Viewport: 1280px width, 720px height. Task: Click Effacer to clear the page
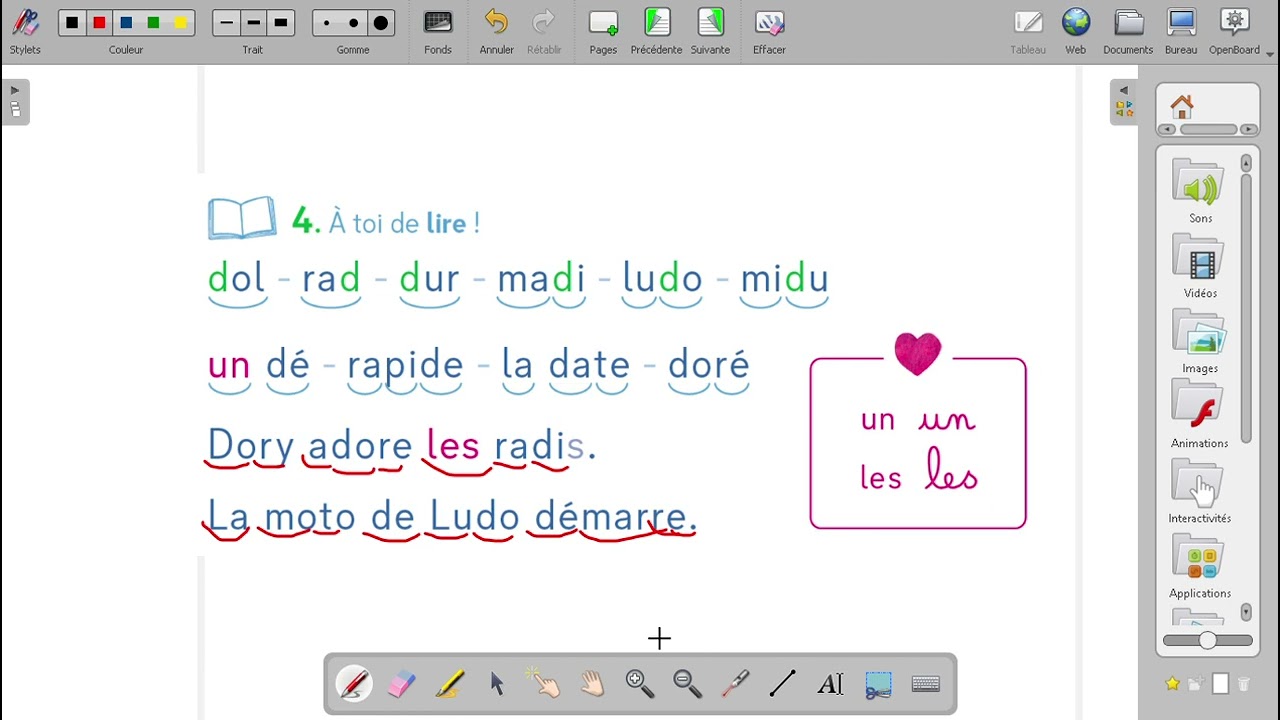point(769,31)
